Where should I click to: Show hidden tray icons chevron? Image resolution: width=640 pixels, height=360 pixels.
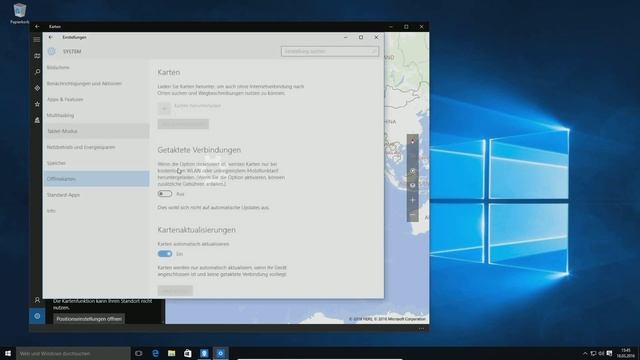click(x=585, y=353)
